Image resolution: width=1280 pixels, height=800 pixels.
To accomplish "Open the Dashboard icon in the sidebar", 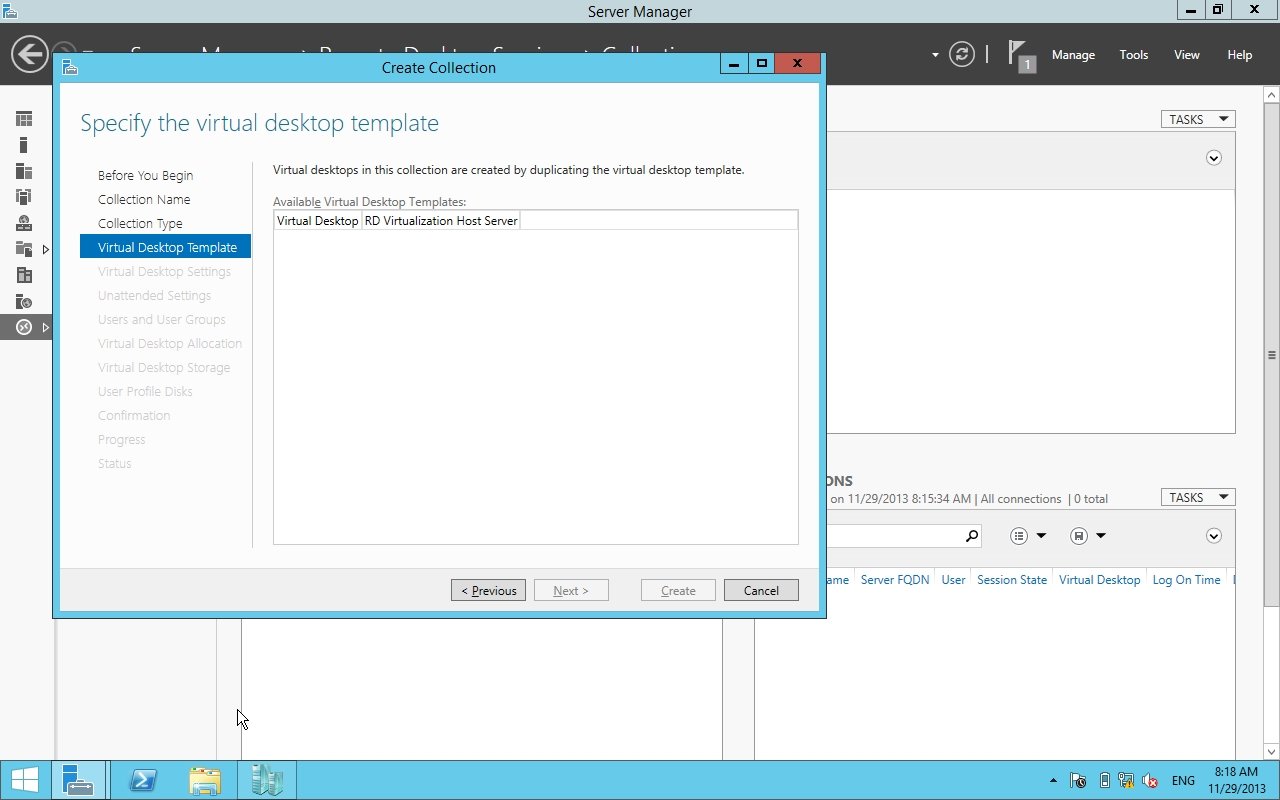I will [x=24, y=119].
